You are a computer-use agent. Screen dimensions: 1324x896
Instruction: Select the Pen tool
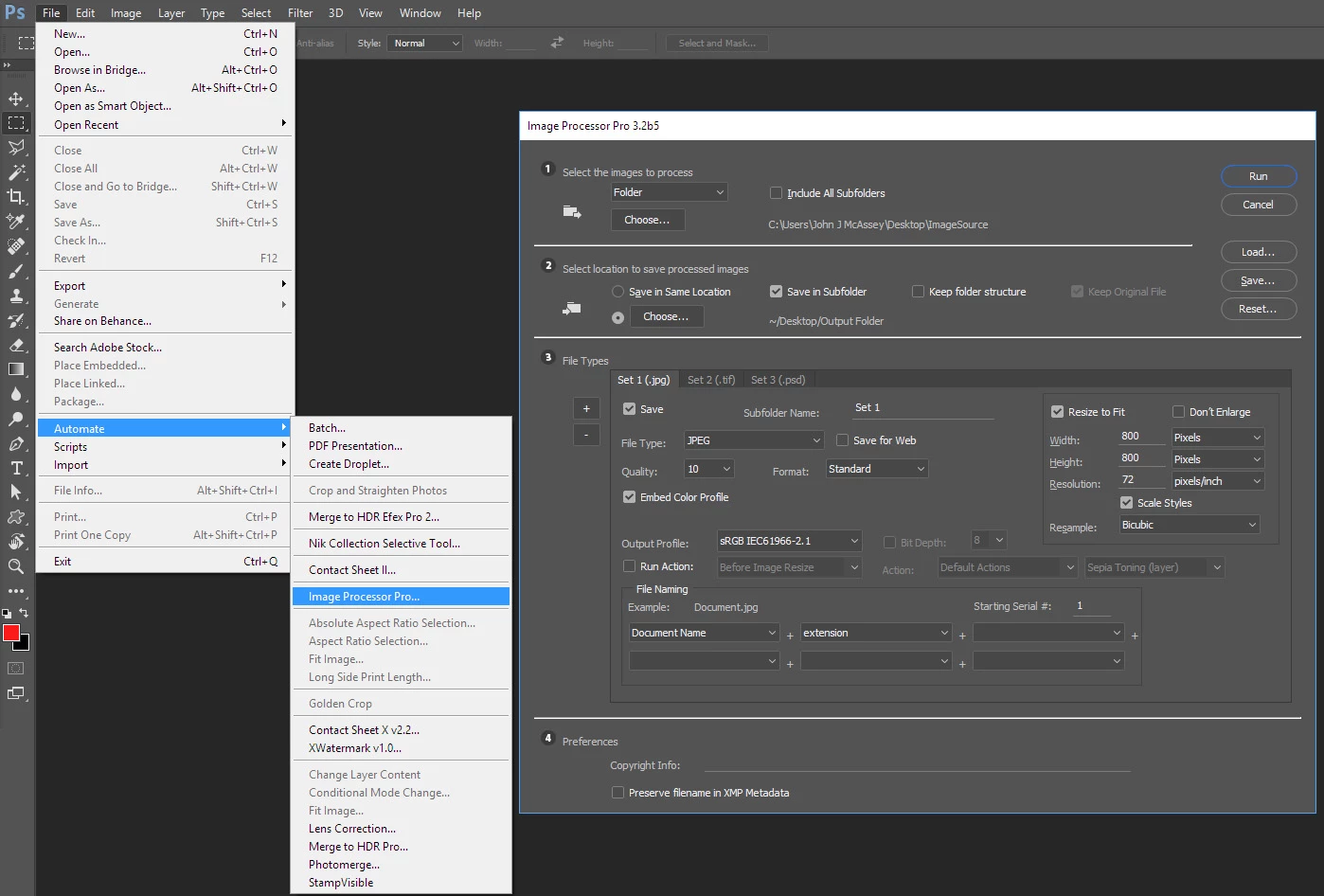(16, 443)
